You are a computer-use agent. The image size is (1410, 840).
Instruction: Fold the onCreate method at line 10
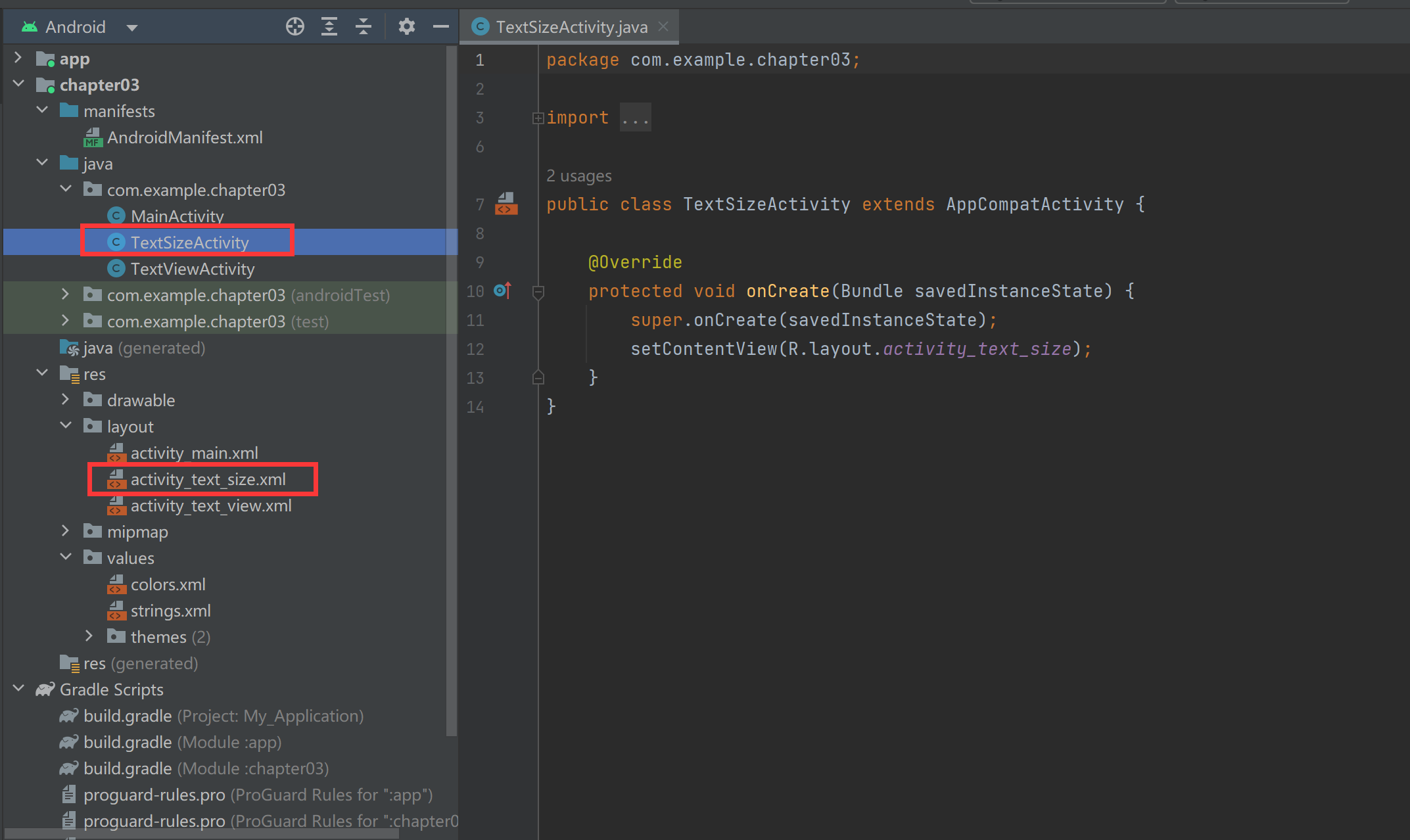pos(538,291)
